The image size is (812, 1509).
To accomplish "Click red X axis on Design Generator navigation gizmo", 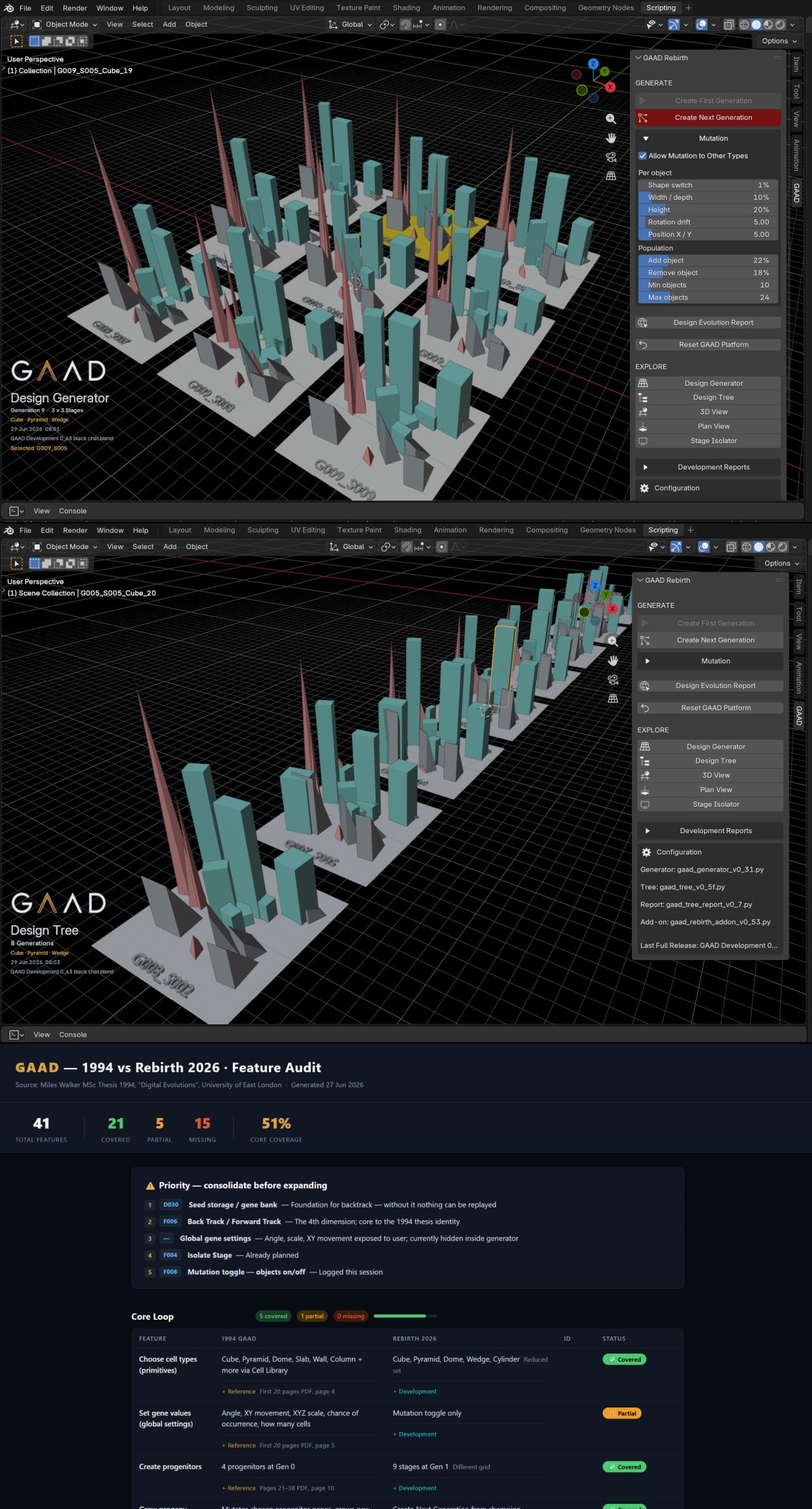I will point(610,87).
